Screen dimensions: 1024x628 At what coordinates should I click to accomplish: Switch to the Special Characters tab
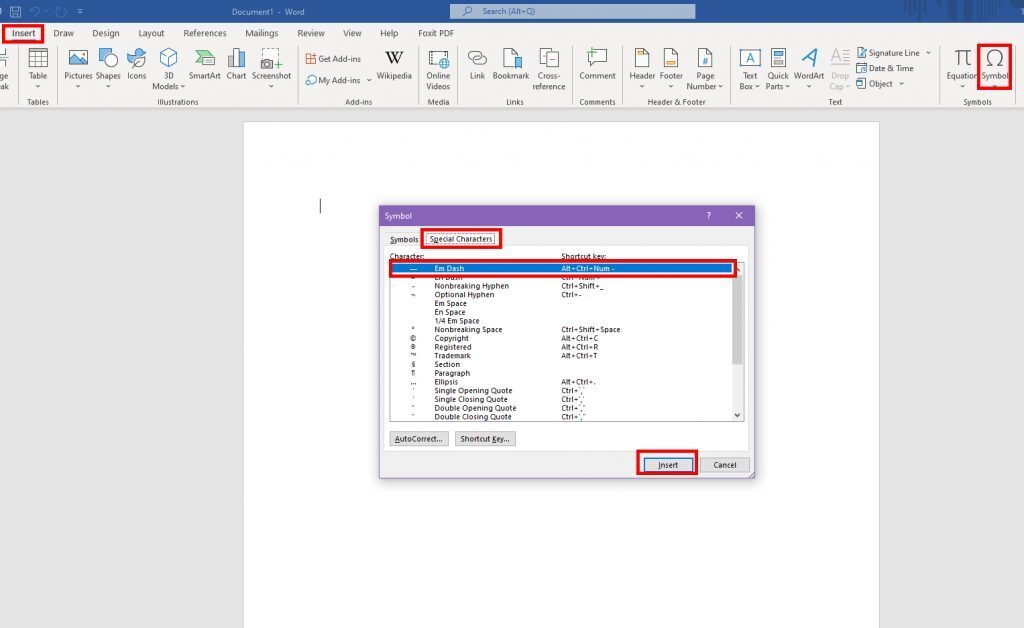461,239
